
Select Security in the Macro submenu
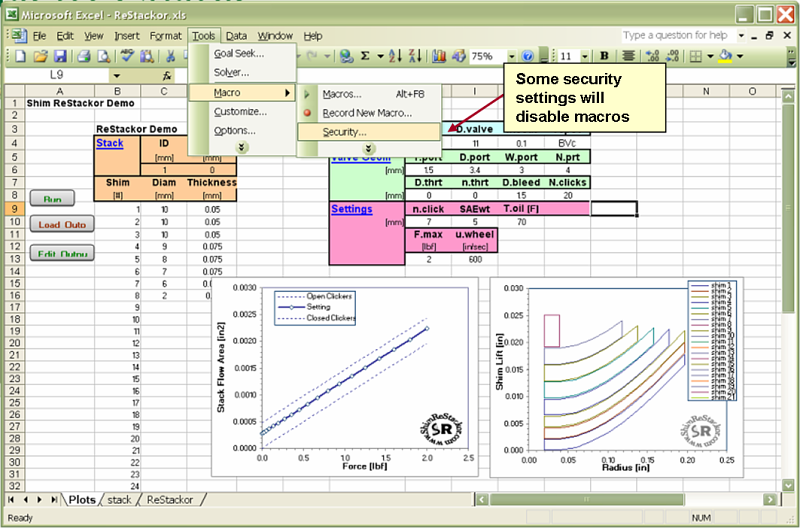coord(369,132)
